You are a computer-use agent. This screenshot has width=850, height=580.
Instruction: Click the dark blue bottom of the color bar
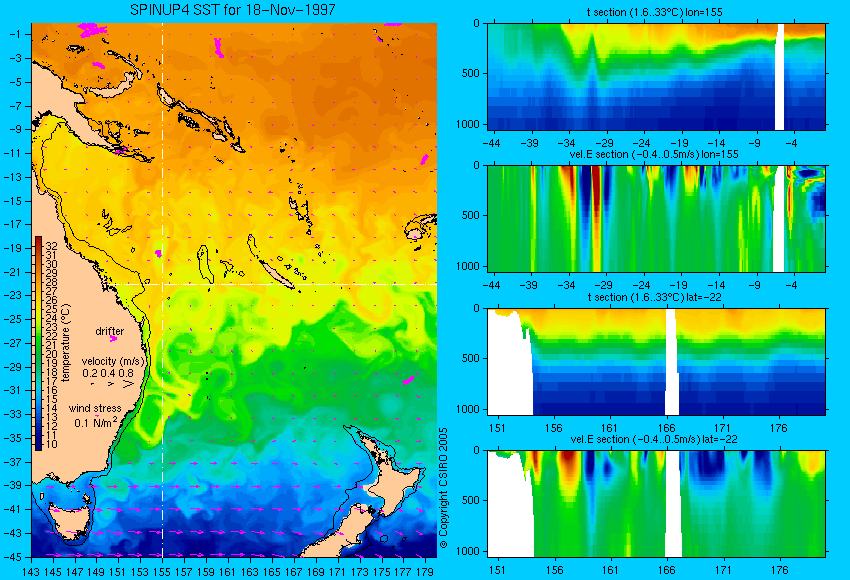[x=38, y=444]
